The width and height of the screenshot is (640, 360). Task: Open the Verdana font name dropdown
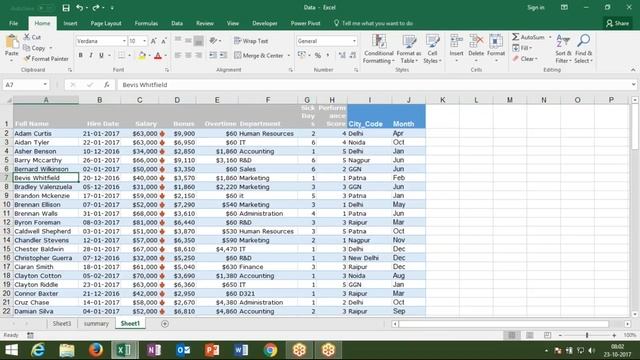pyautogui.click(x=124, y=41)
